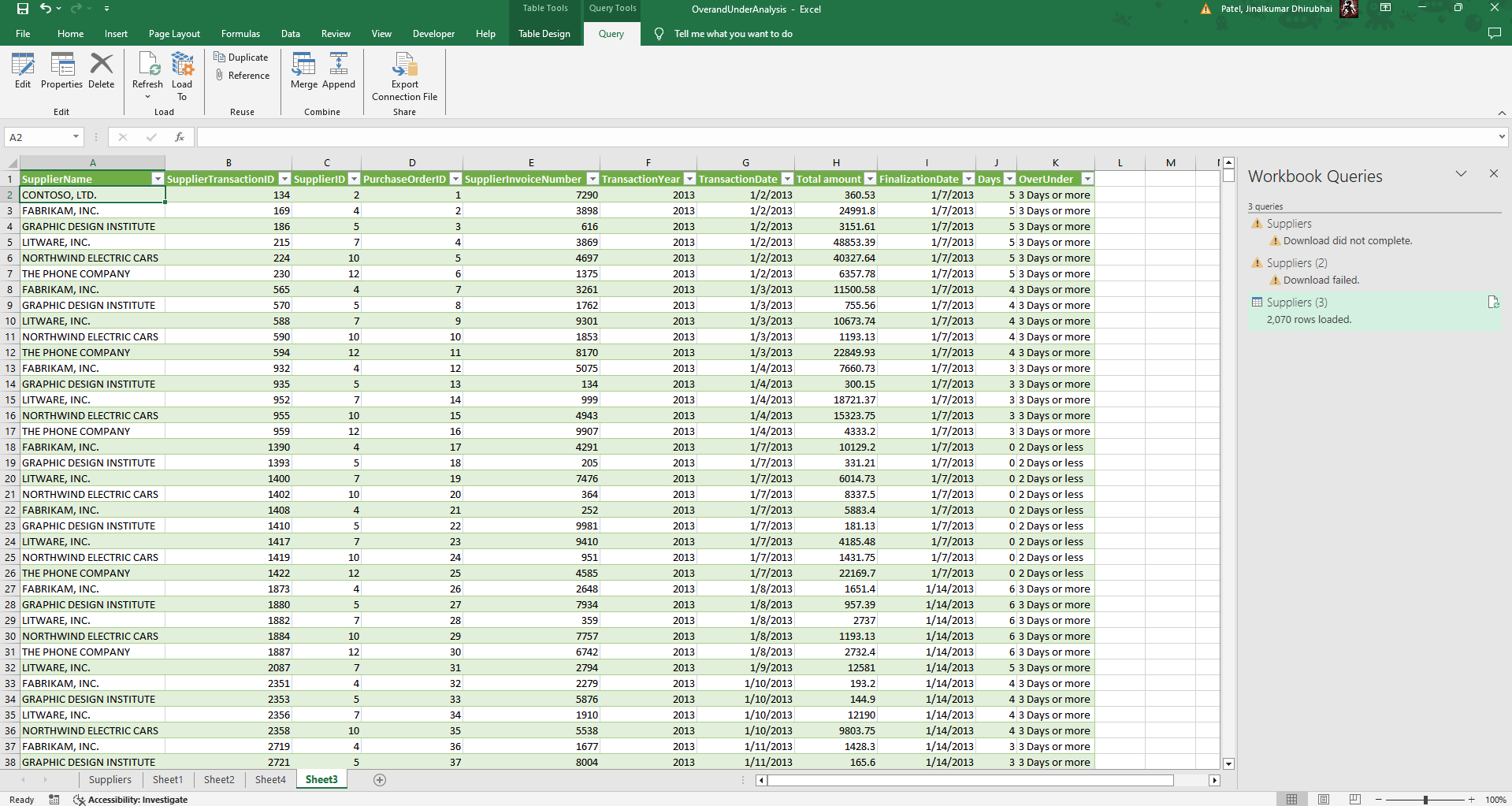Click the macro recording status bar icon
The height and width of the screenshot is (806, 1512).
coord(54,799)
